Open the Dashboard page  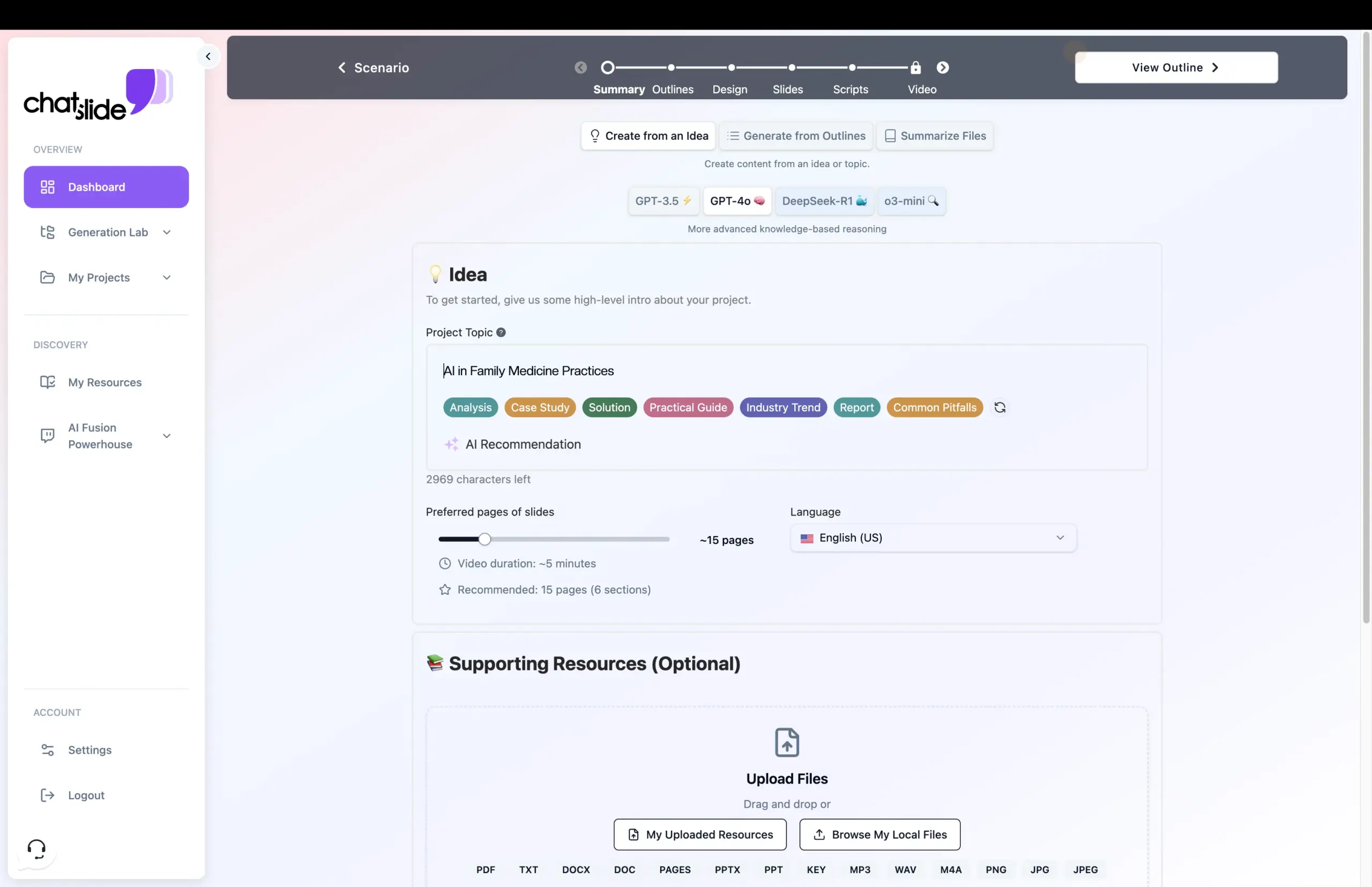click(106, 187)
